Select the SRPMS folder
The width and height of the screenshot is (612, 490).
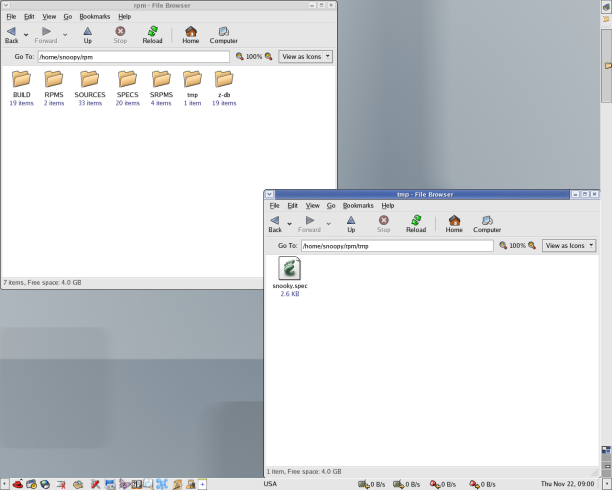tap(161, 79)
